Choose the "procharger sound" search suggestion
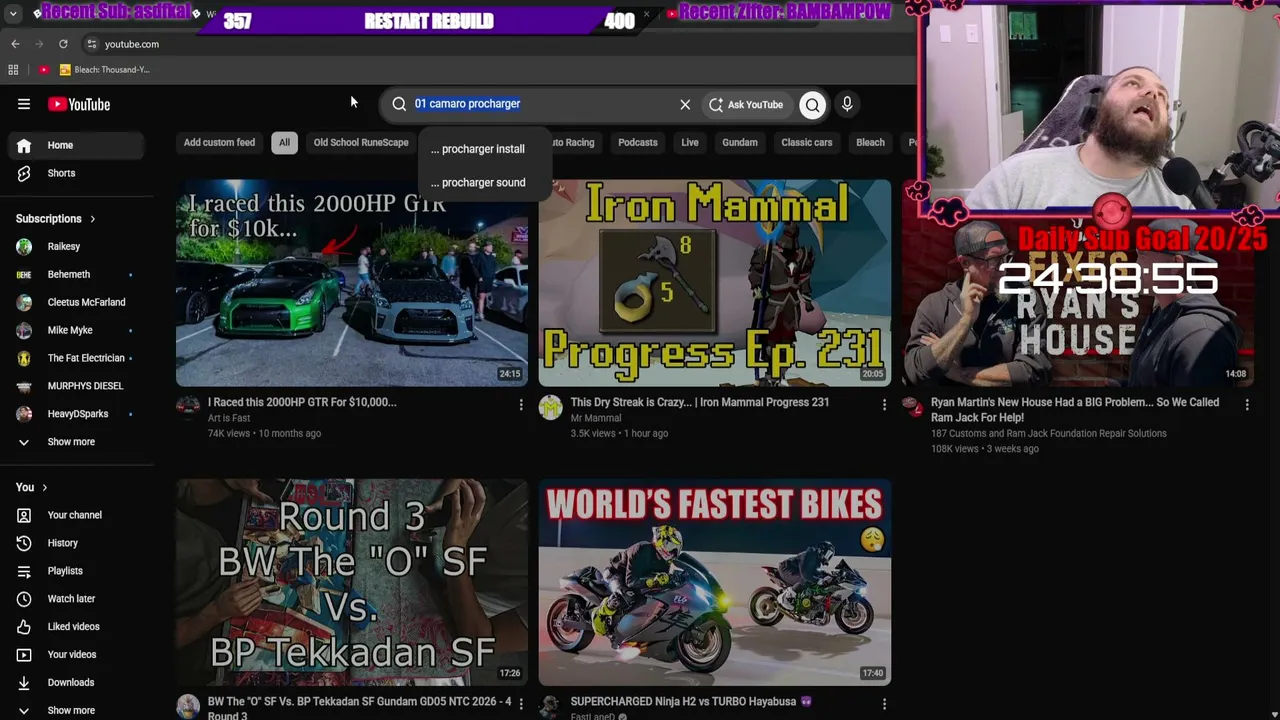 click(484, 183)
